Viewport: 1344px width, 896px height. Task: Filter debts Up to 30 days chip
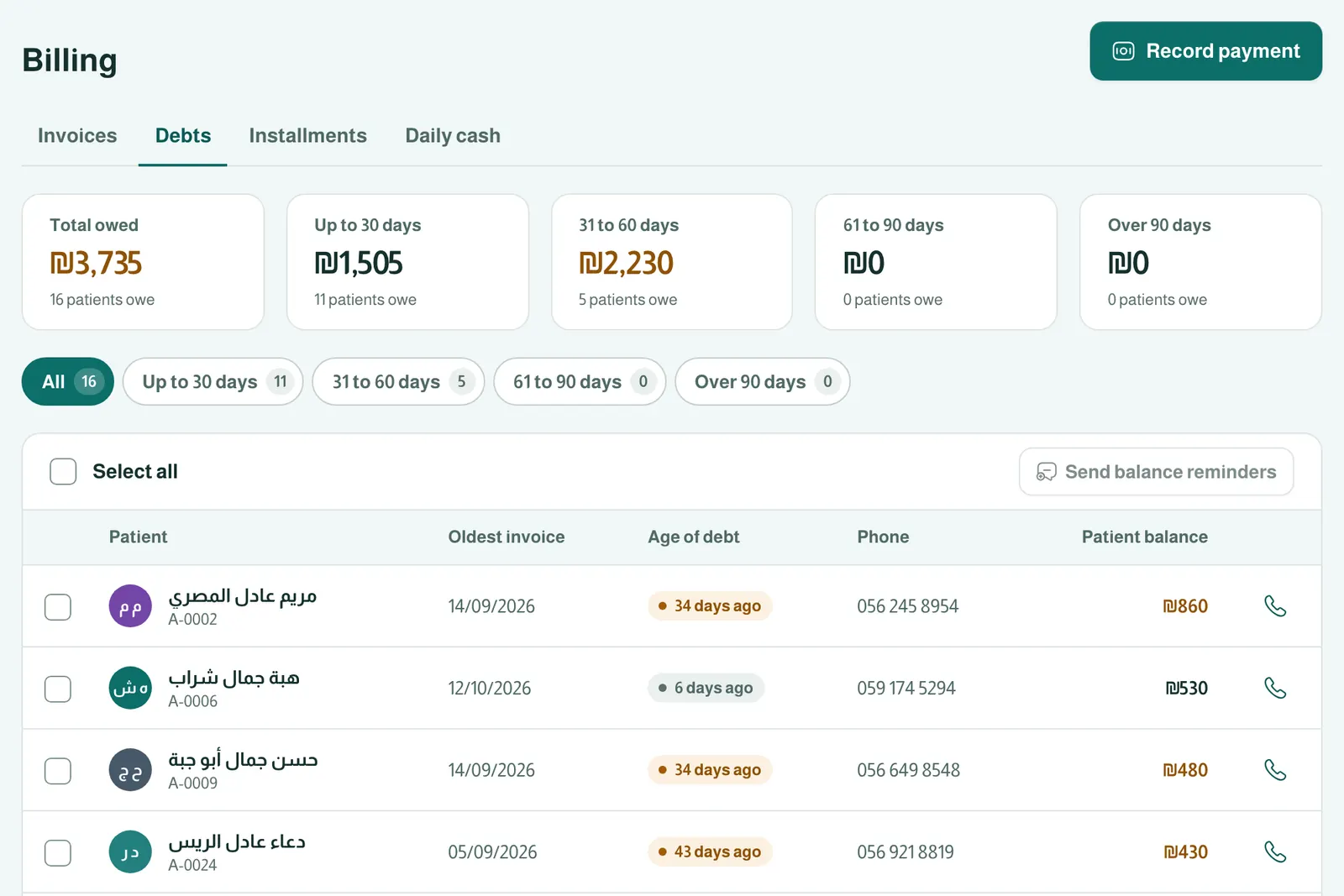[x=213, y=381]
